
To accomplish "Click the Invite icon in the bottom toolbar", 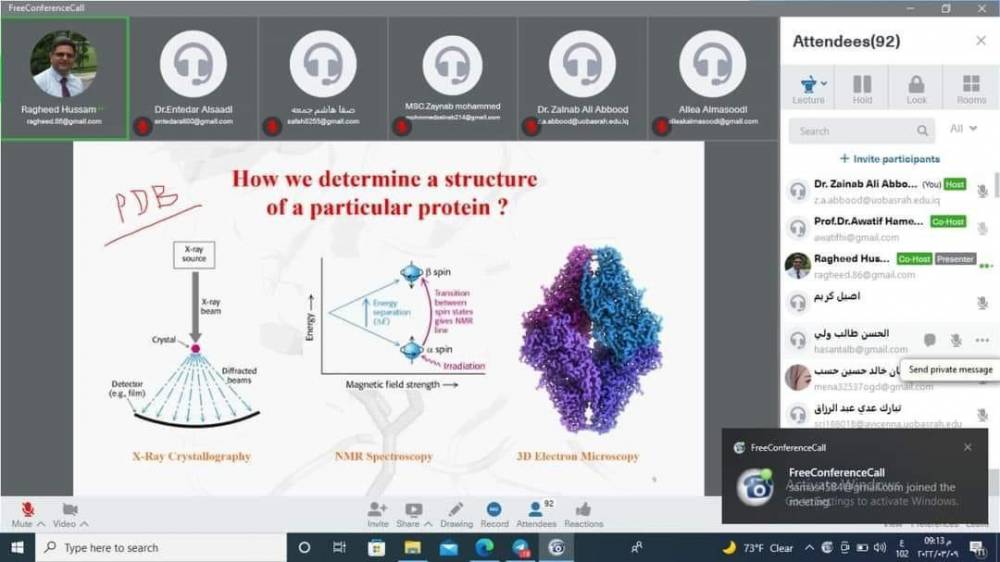I will tap(377, 510).
